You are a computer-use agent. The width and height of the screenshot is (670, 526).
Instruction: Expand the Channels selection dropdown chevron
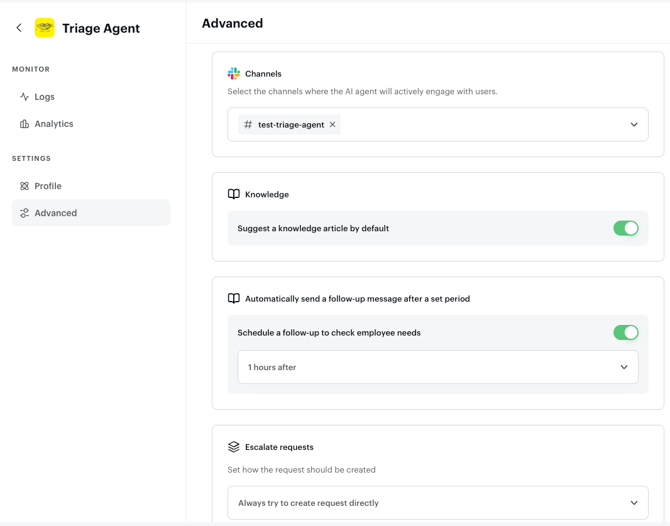(634, 125)
